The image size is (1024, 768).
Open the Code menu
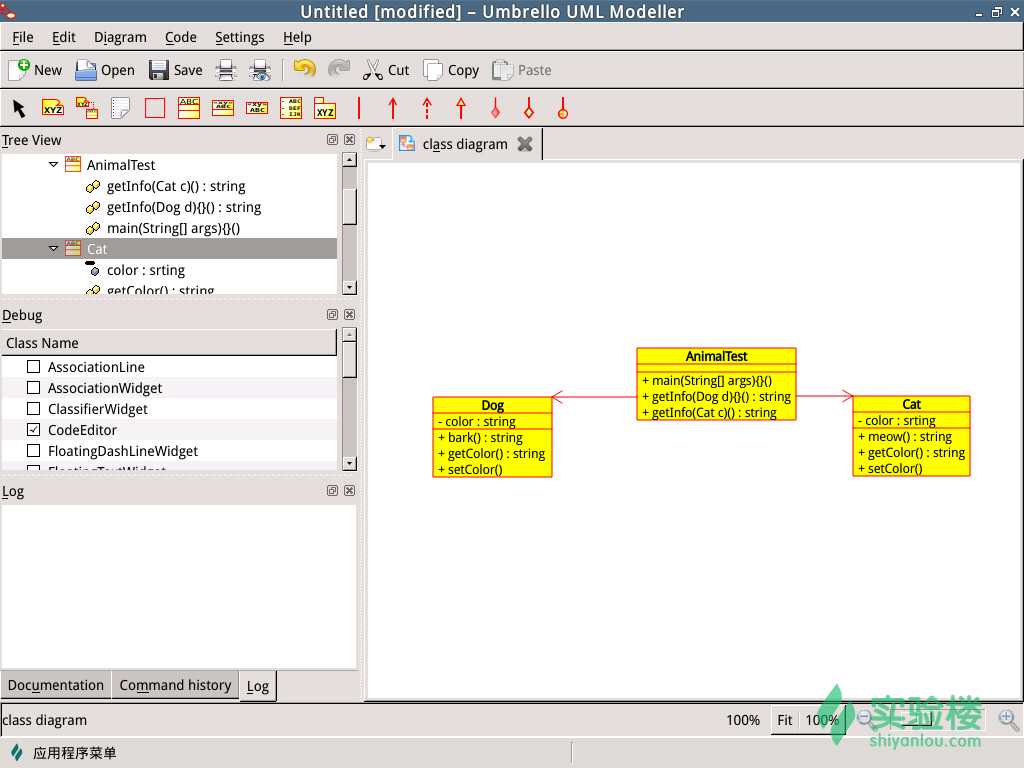click(180, 37)
